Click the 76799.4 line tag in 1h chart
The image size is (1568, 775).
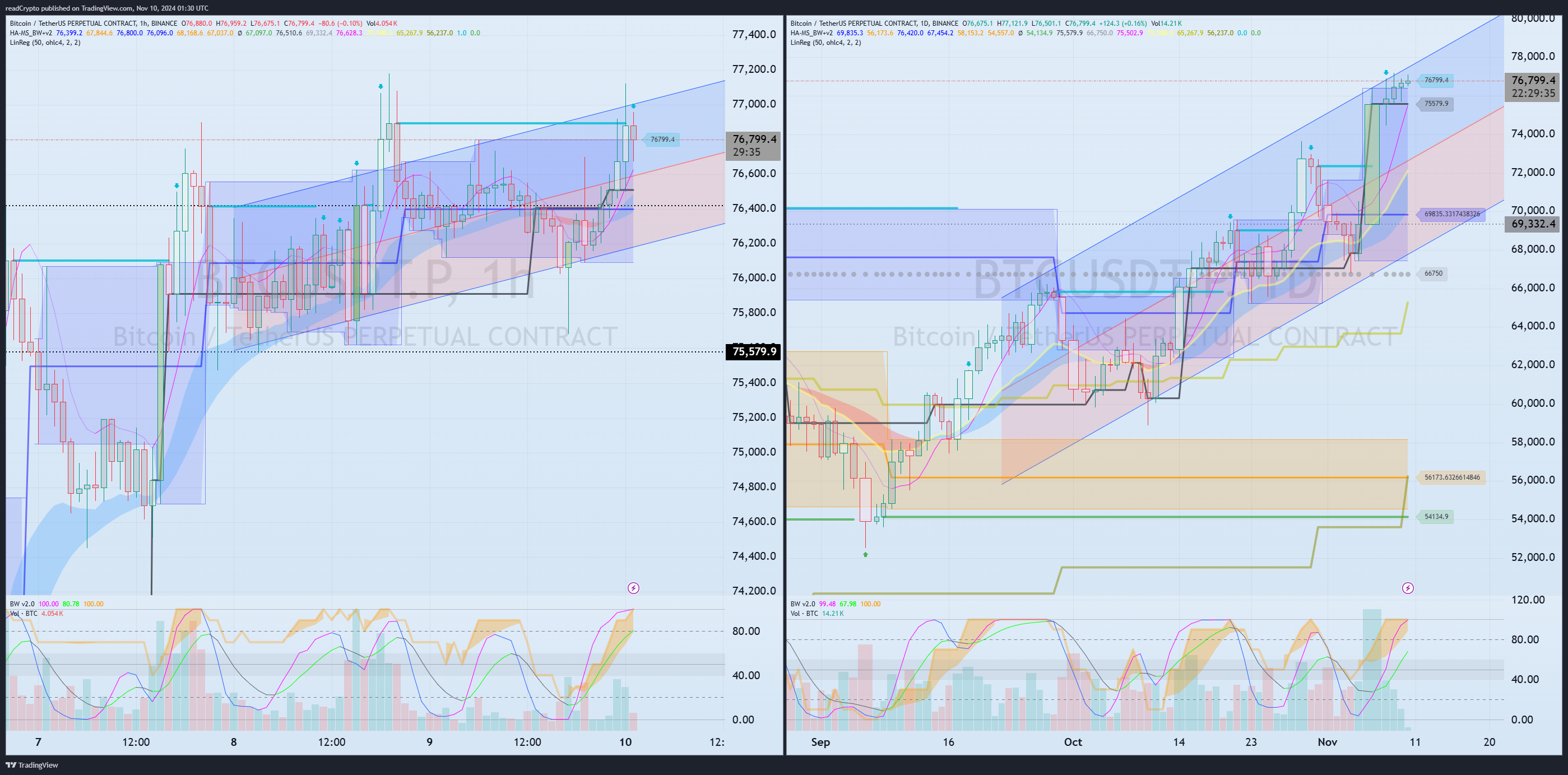coord(662,140)
